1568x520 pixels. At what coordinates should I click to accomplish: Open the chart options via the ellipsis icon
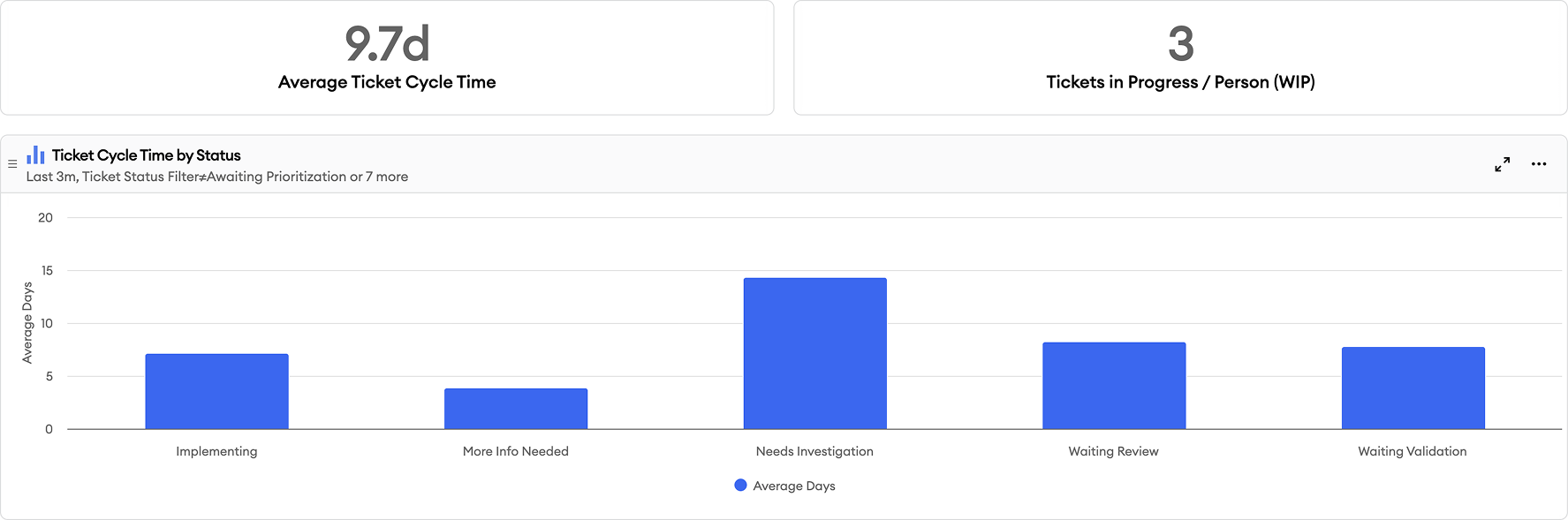click(1540, 163)
